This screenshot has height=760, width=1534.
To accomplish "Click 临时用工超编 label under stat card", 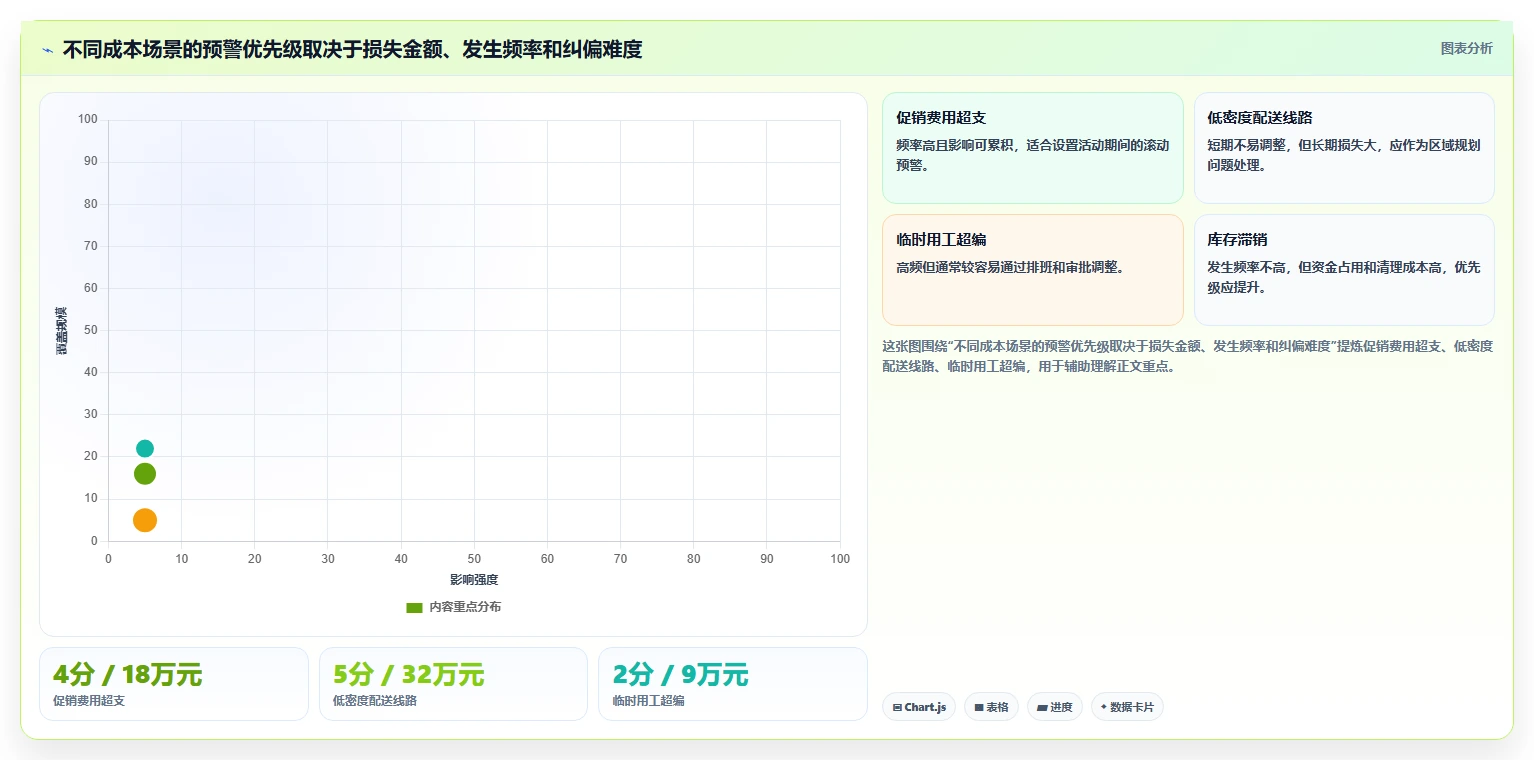I will click(x=648, y=701).
